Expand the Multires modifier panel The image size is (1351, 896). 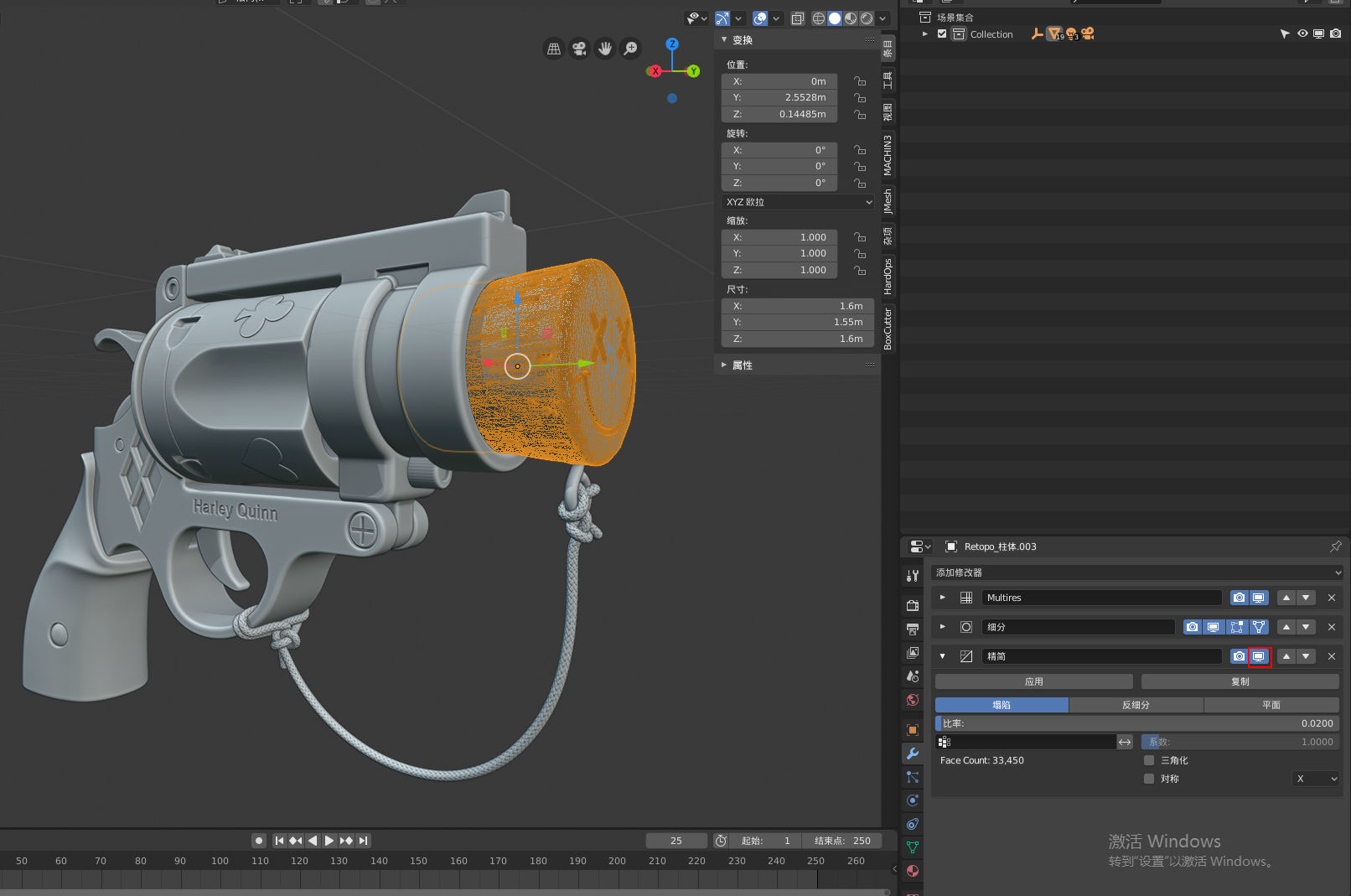pos(943,598)
